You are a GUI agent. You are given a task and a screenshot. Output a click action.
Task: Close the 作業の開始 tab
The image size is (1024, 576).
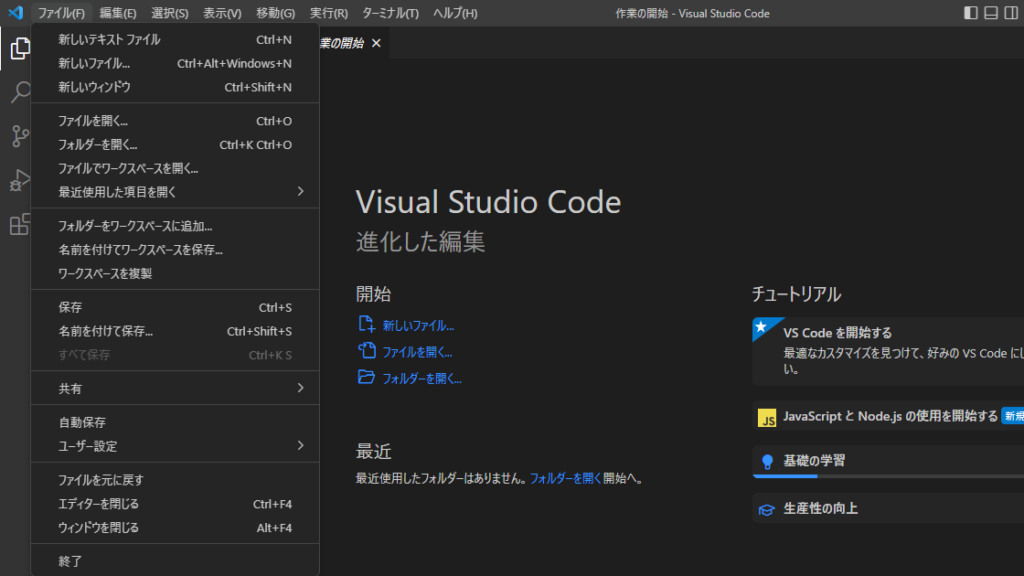coord(376,44)
